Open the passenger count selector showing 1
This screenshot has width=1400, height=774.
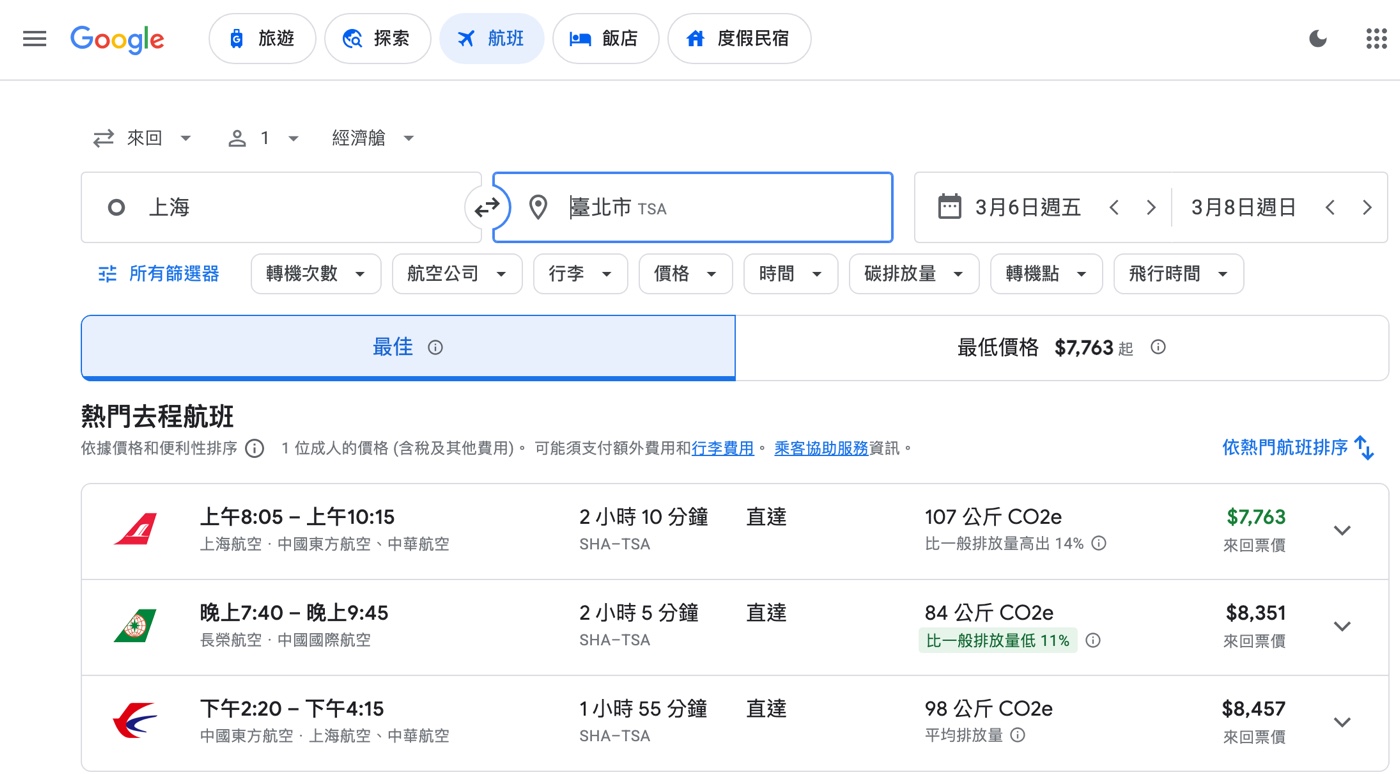pos(262,137)
